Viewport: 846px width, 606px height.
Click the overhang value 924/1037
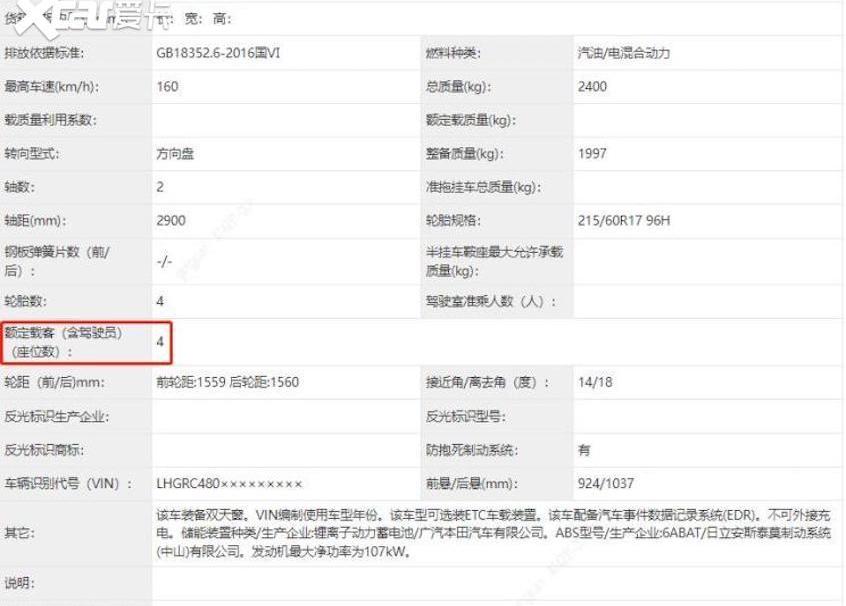(x=606, y=484)
